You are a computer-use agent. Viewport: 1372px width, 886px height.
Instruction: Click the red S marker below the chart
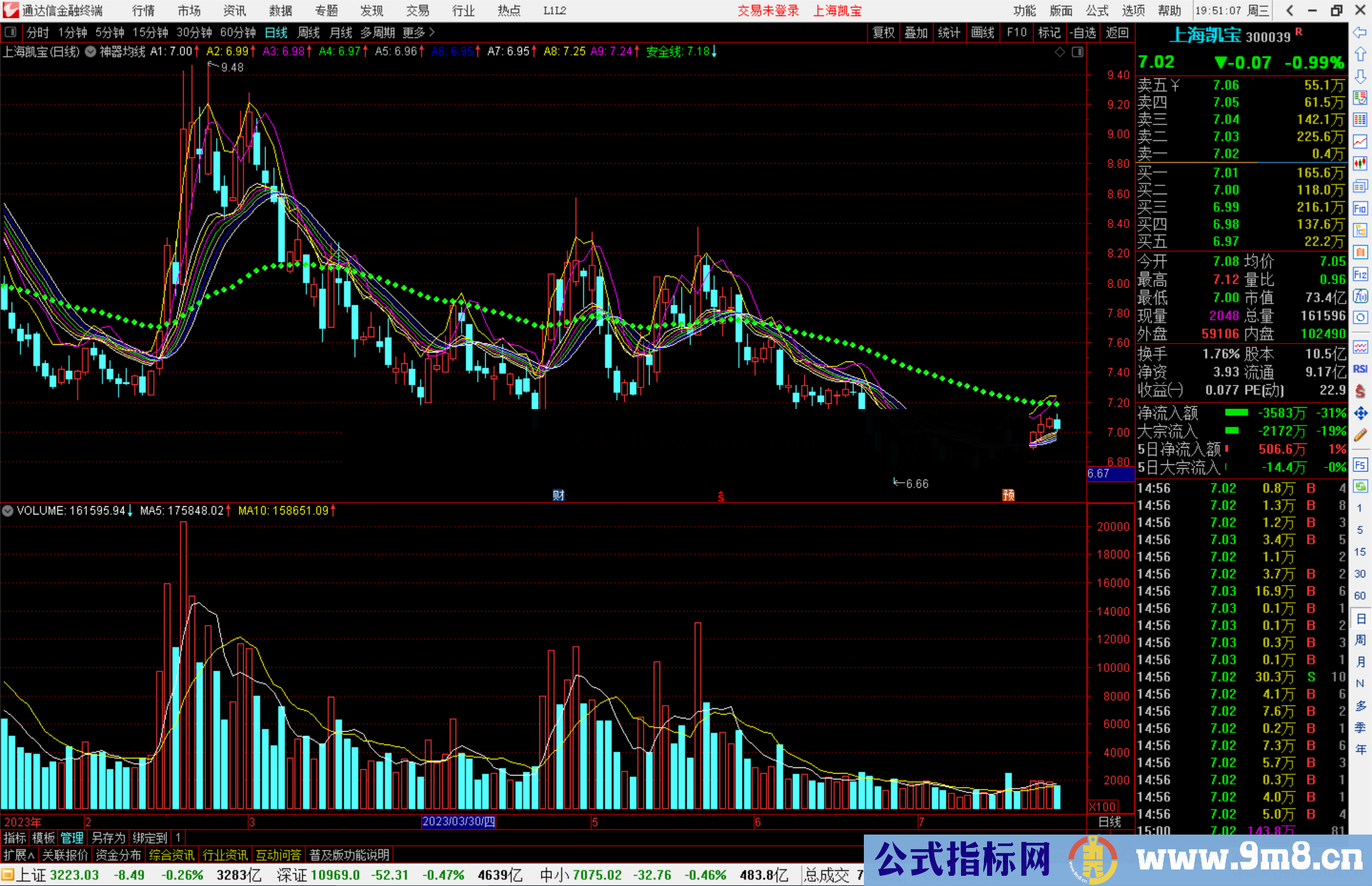pyautogui.click(x=721, y=496)
